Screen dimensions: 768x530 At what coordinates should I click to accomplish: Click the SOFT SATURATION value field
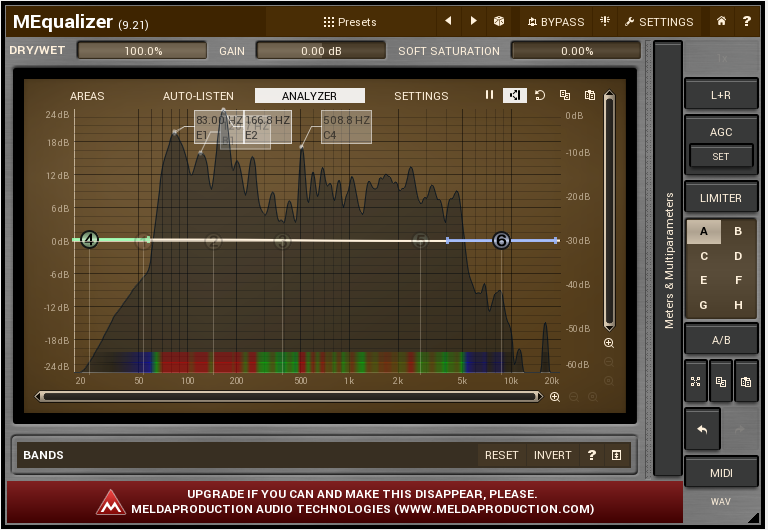(576, 50)
